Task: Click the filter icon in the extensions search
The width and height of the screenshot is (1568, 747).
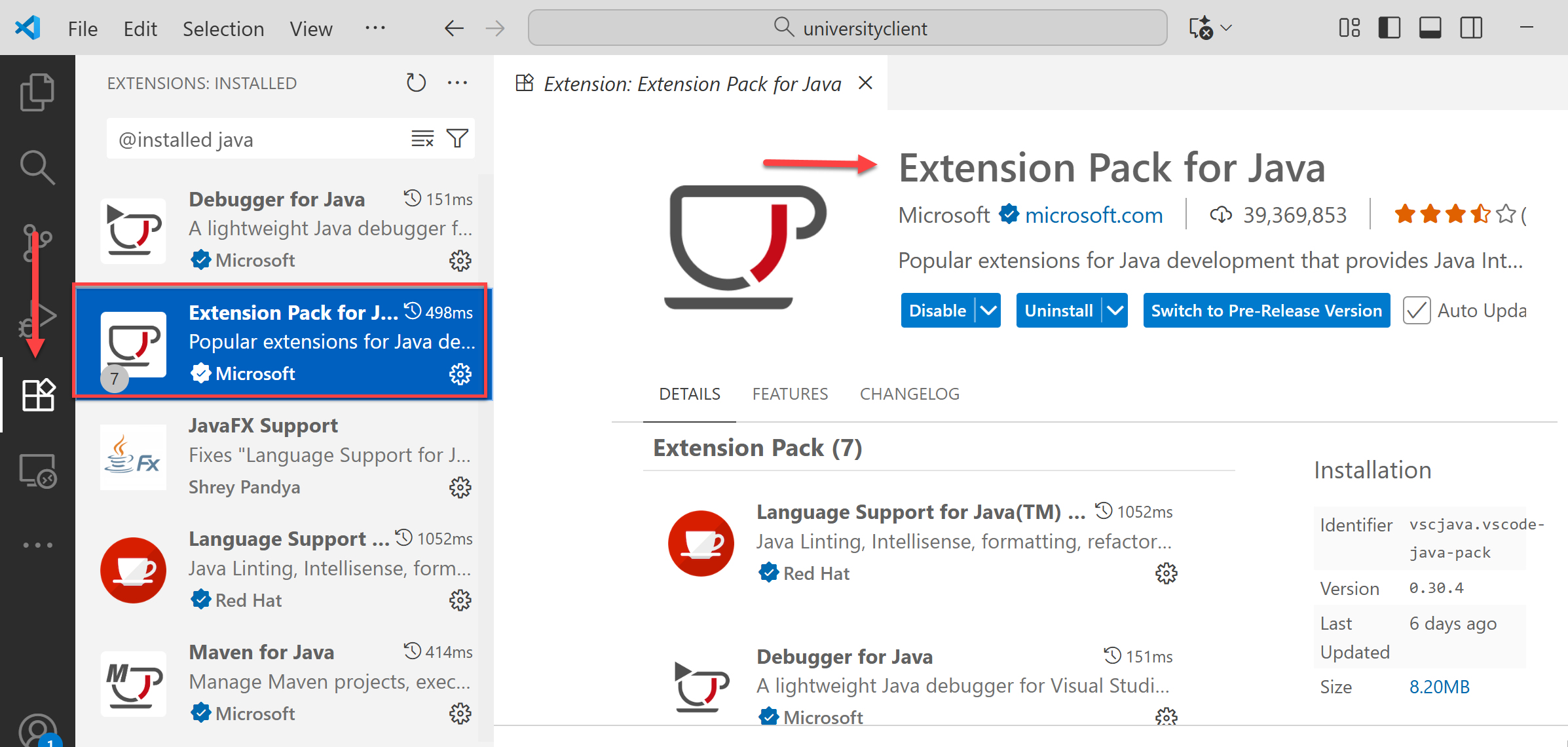Action: (457, 138)
